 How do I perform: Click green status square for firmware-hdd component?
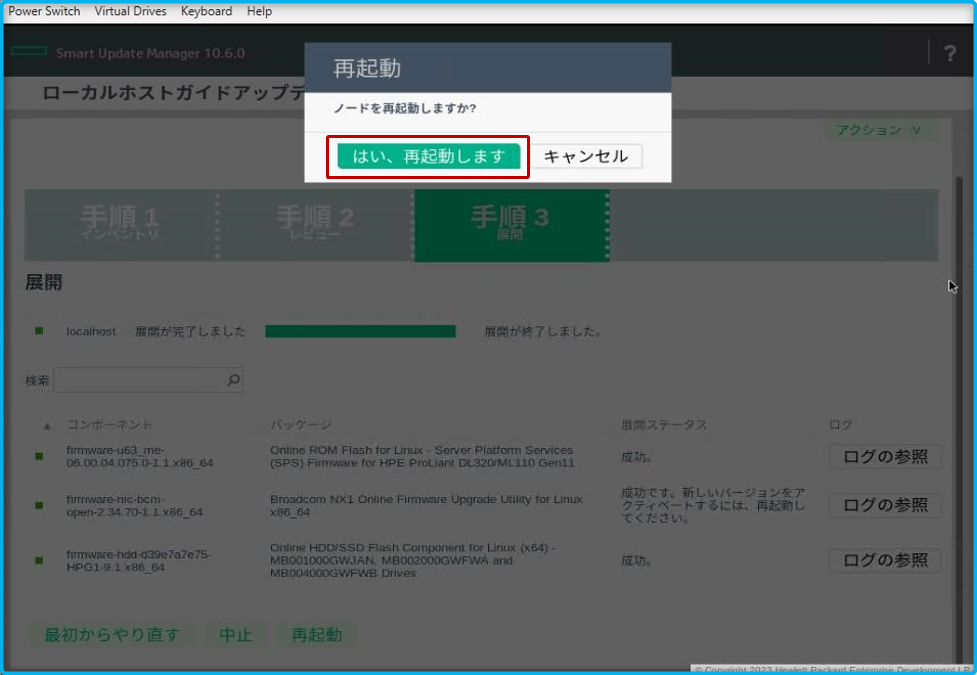[38, 560]
